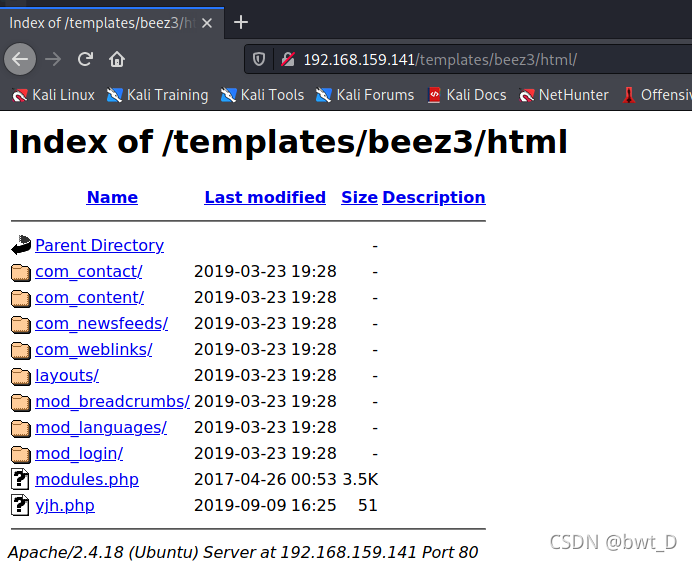The image size is (692, 562).
Task: Sort listing by Last modified
Action: click(265, 197)
